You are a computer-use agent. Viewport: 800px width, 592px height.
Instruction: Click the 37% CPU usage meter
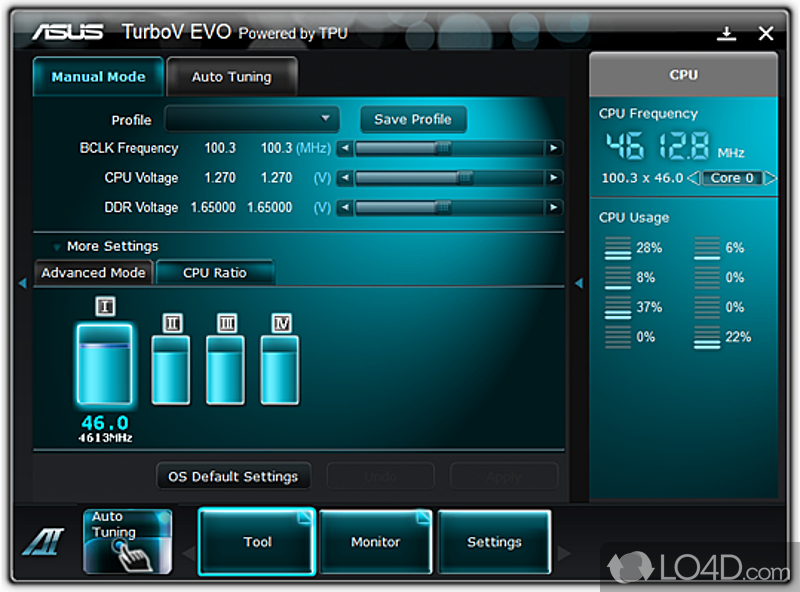point(618,307)
